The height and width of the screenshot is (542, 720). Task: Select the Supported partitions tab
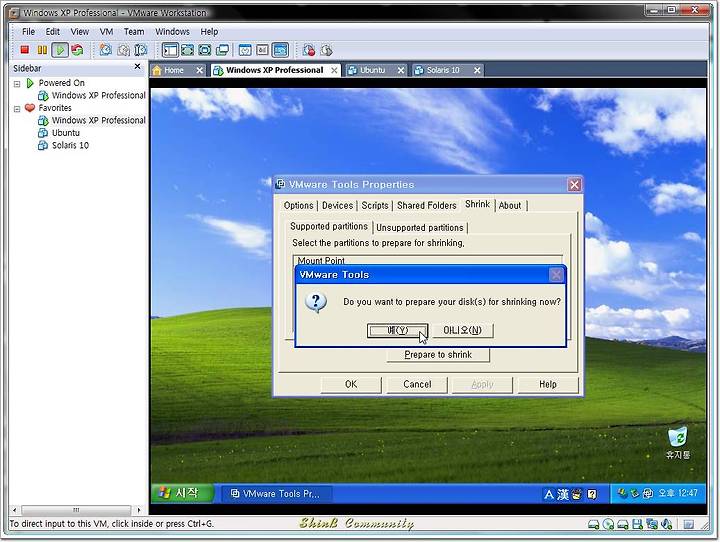pyautogui.click(x=329, y=226)
